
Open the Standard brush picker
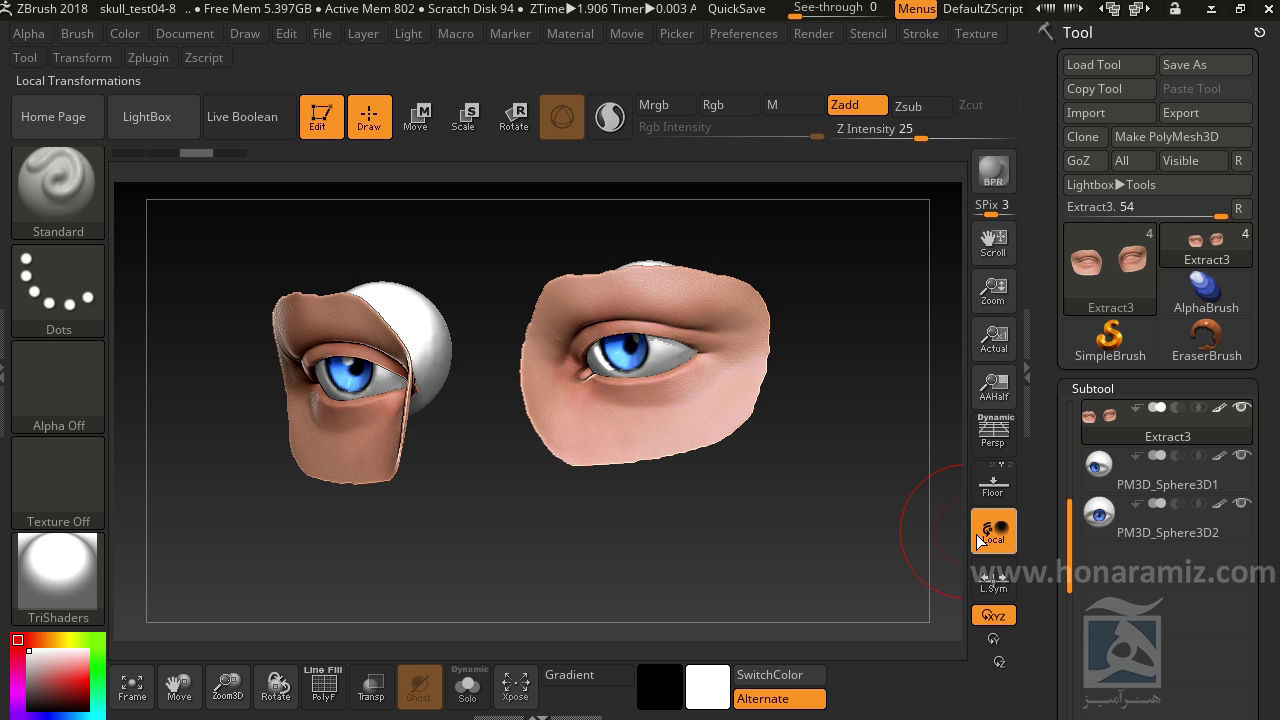58,193
